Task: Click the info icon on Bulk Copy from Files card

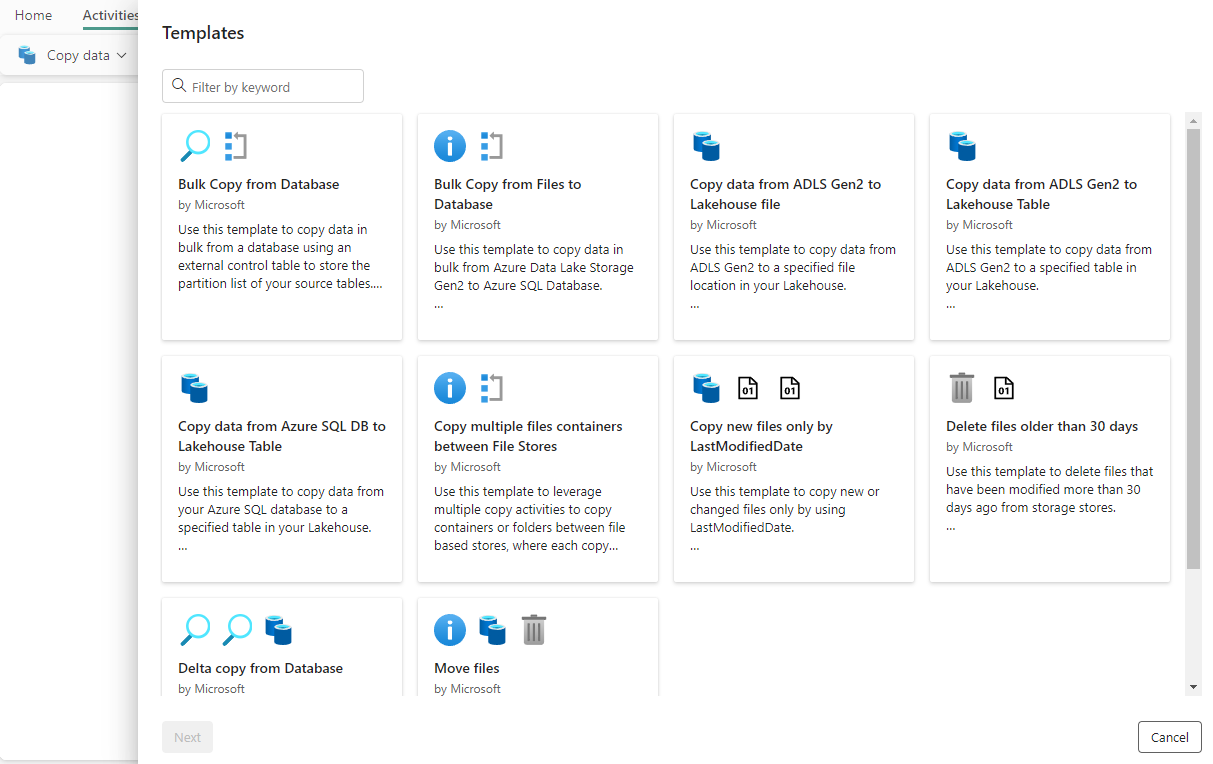Action: pyautogui.click(x=450, y=146)
